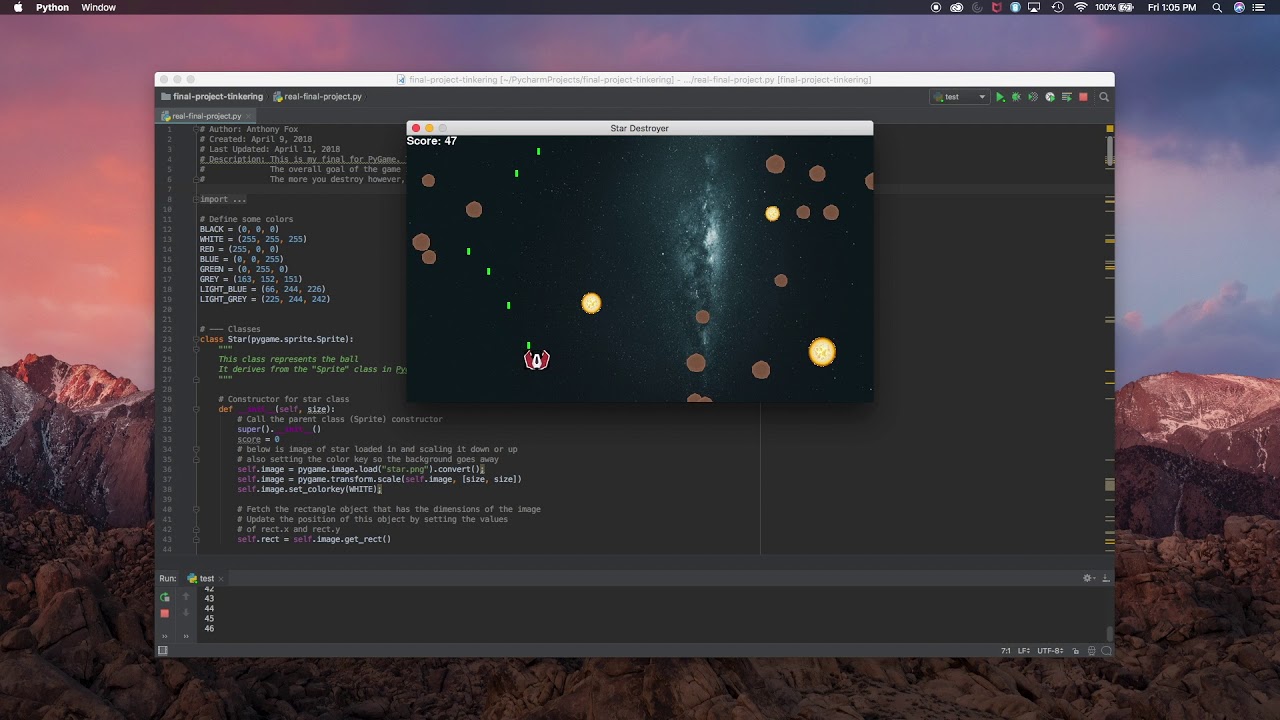Hide the Run tool window

[x=1104, y=578]
